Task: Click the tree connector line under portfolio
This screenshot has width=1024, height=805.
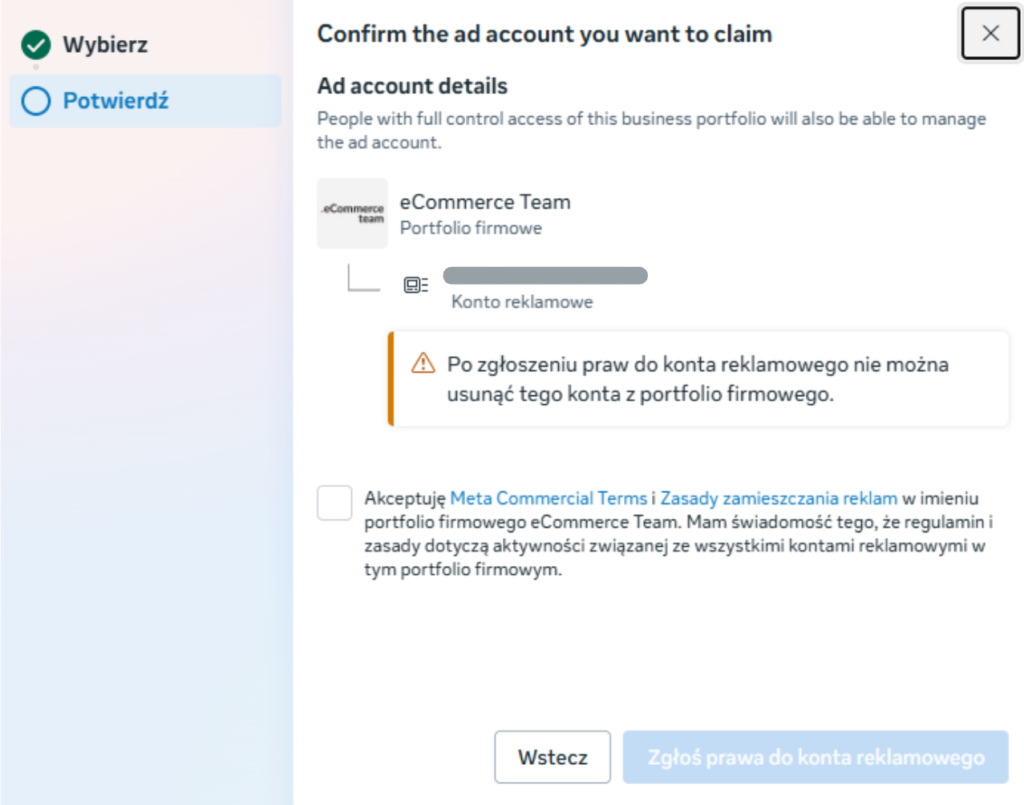Action: 362,280
